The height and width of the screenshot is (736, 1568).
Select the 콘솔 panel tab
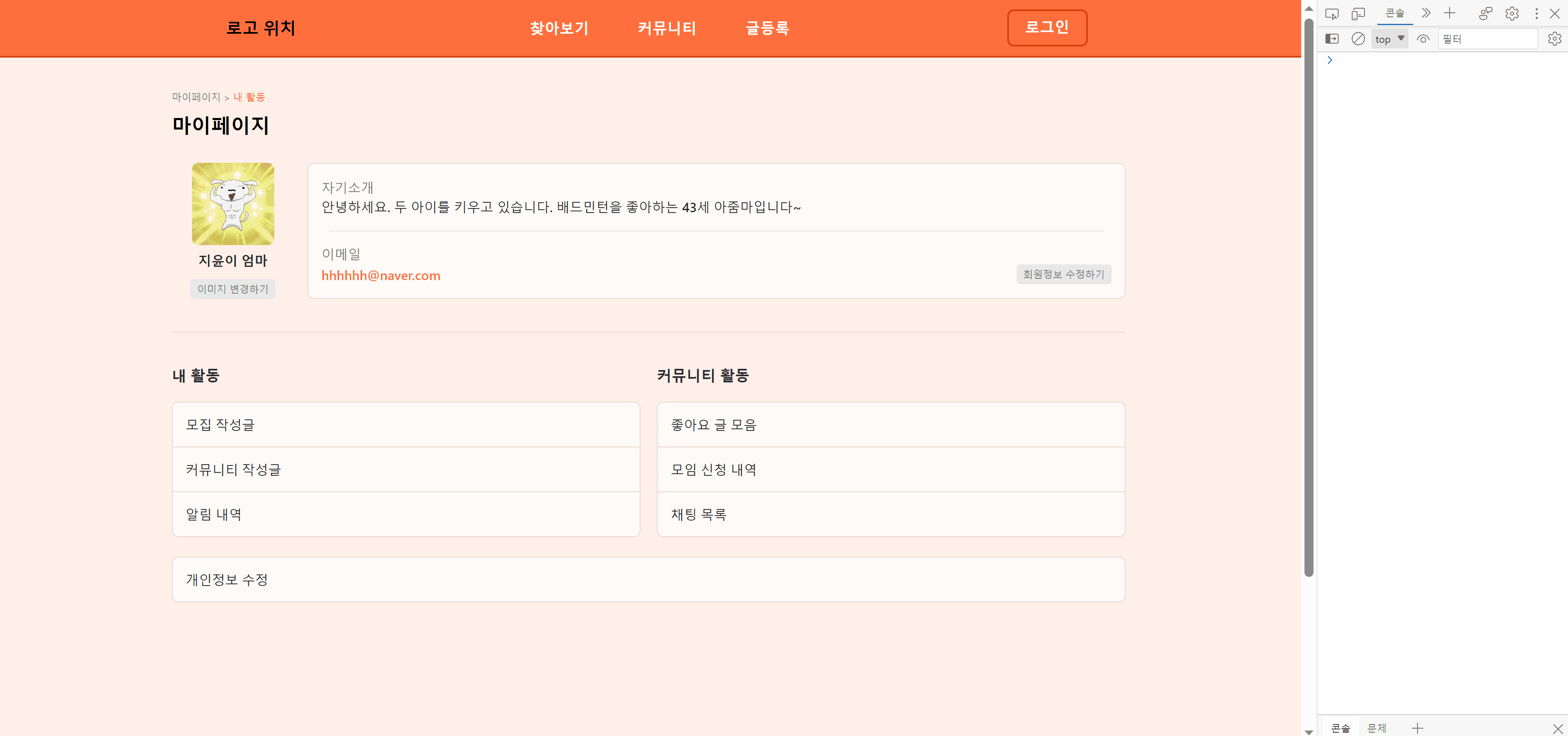(1395, 13)
